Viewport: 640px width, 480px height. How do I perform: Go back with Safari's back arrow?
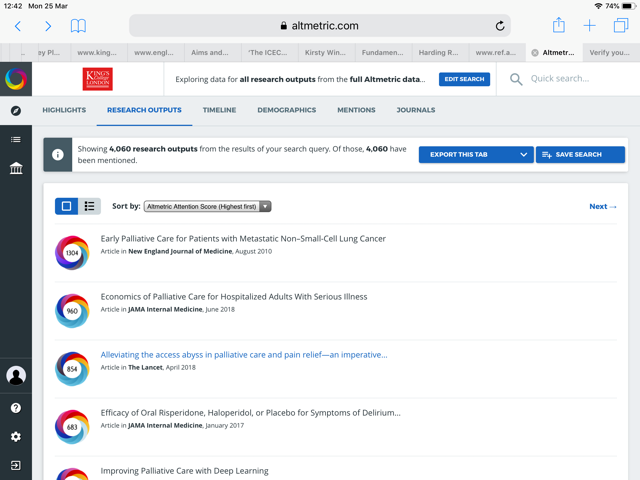coord(18,26)
